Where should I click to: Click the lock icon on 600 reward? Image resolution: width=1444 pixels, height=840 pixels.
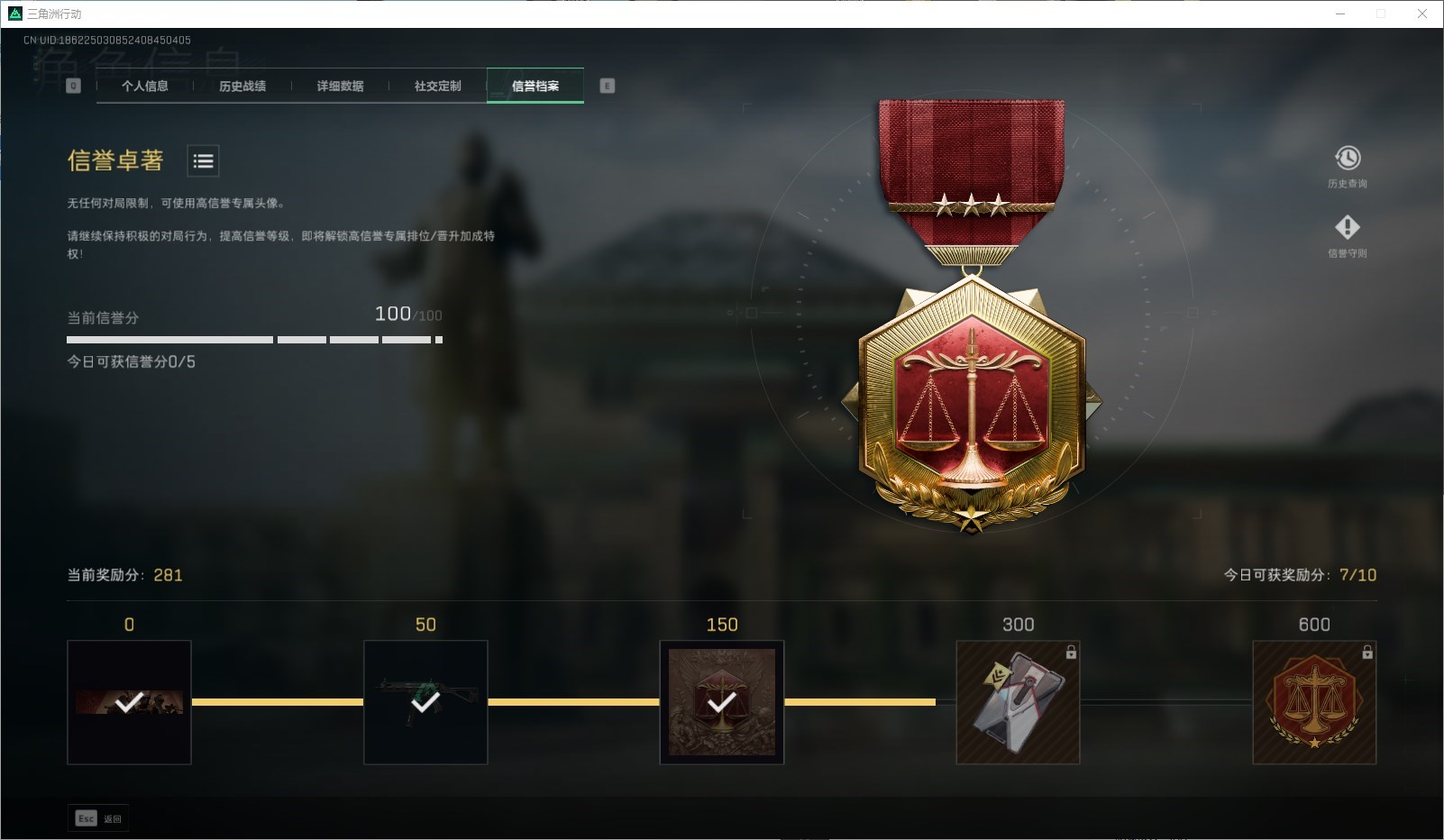point(1367,652)
